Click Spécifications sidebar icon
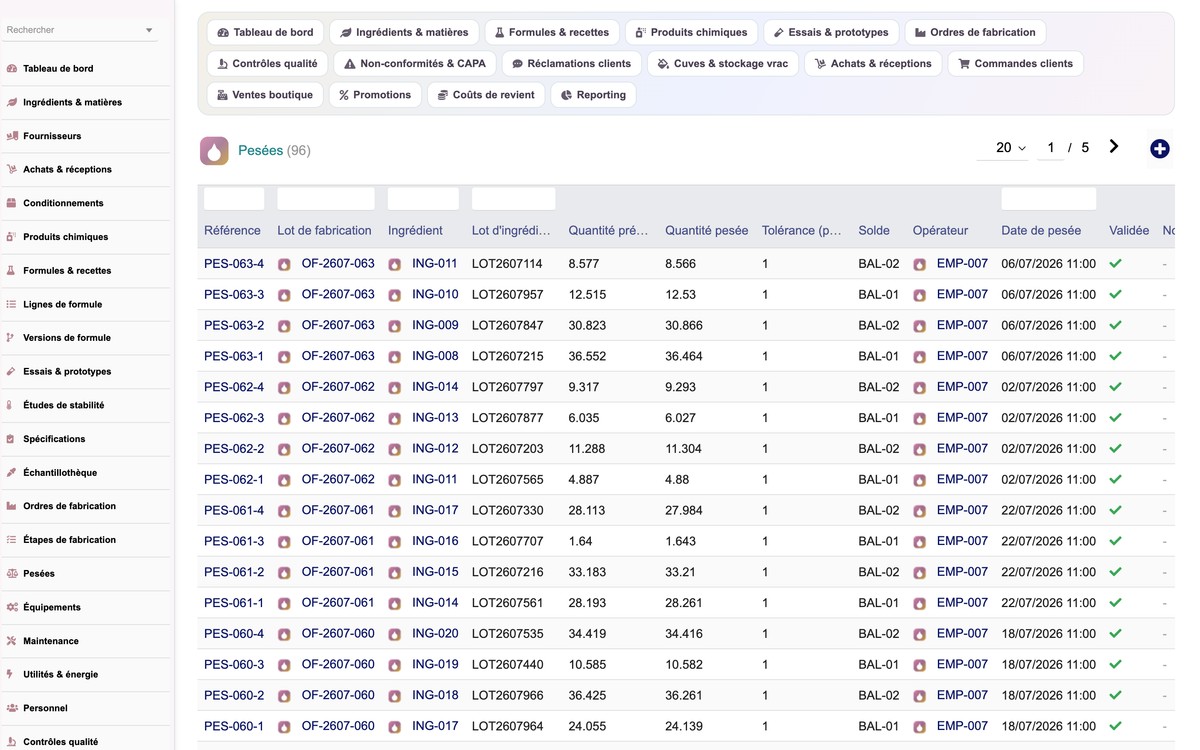 click(x=12, y=439)
